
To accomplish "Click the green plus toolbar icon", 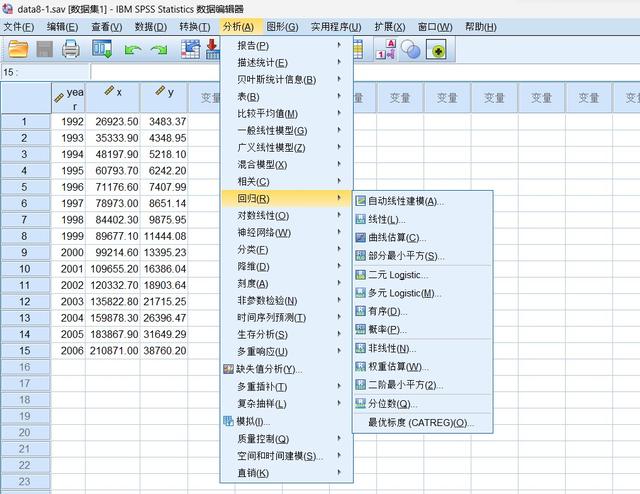I will (436, 50).
